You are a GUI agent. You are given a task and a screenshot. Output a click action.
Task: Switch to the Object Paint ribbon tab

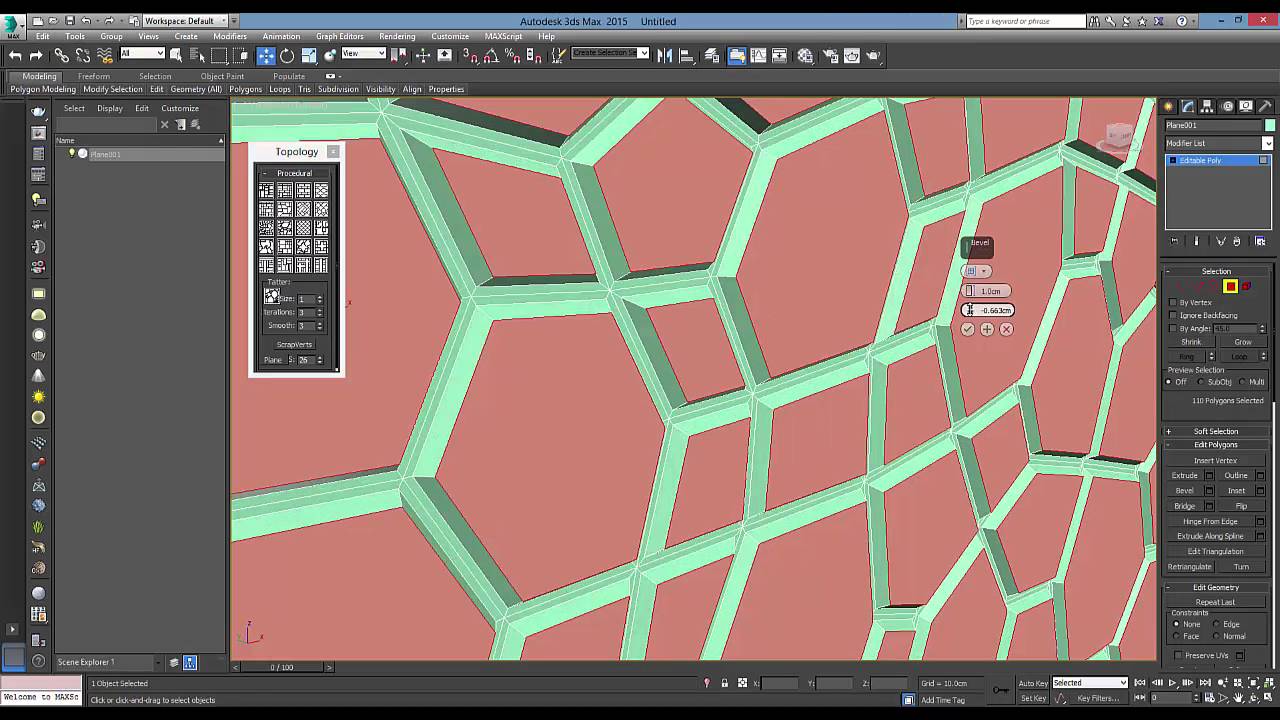coord(222,76)
